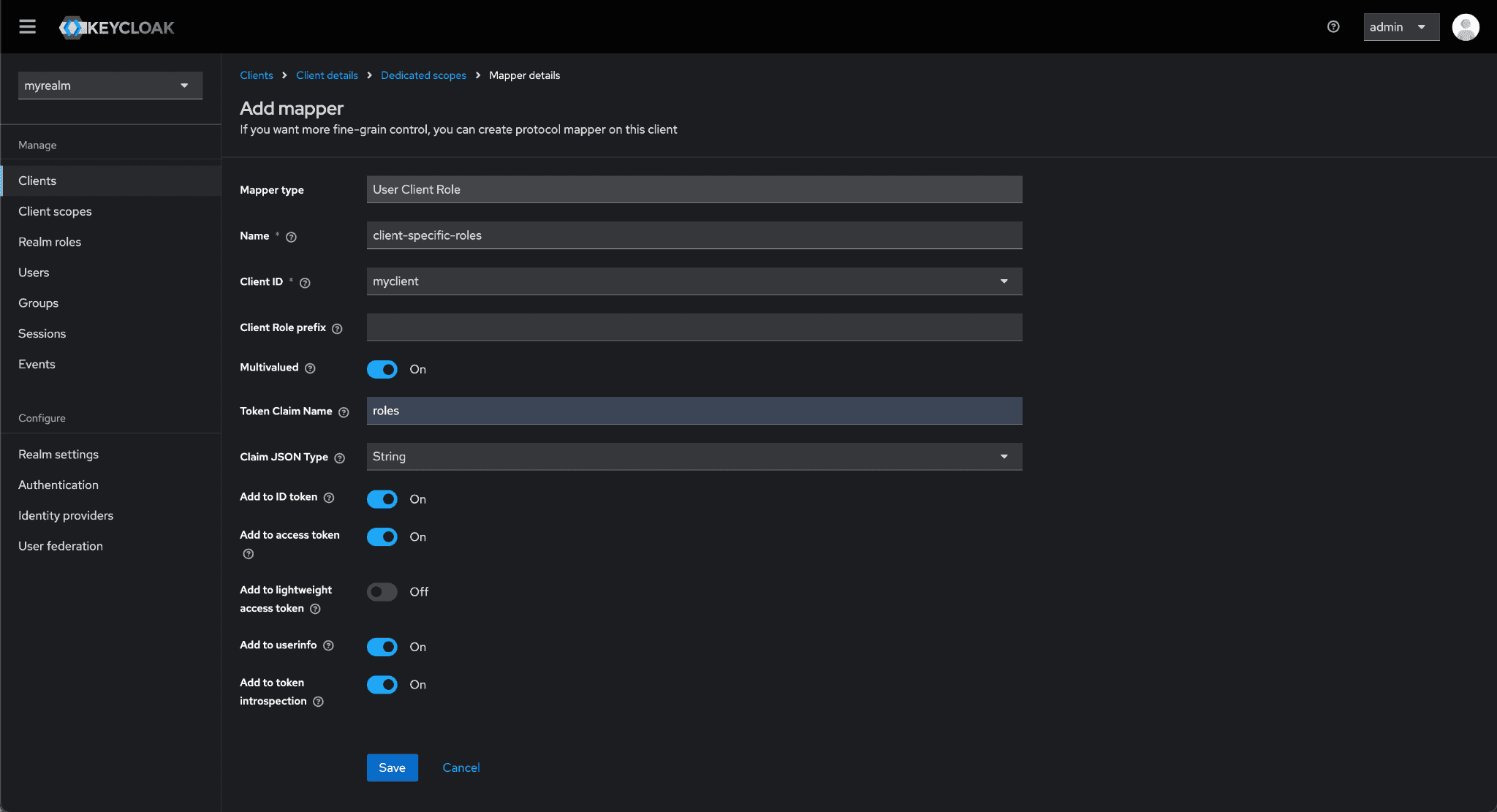Disable the Add to ID token switch
This screenshot has height=812, width=1497.
[x=382, y=499]
